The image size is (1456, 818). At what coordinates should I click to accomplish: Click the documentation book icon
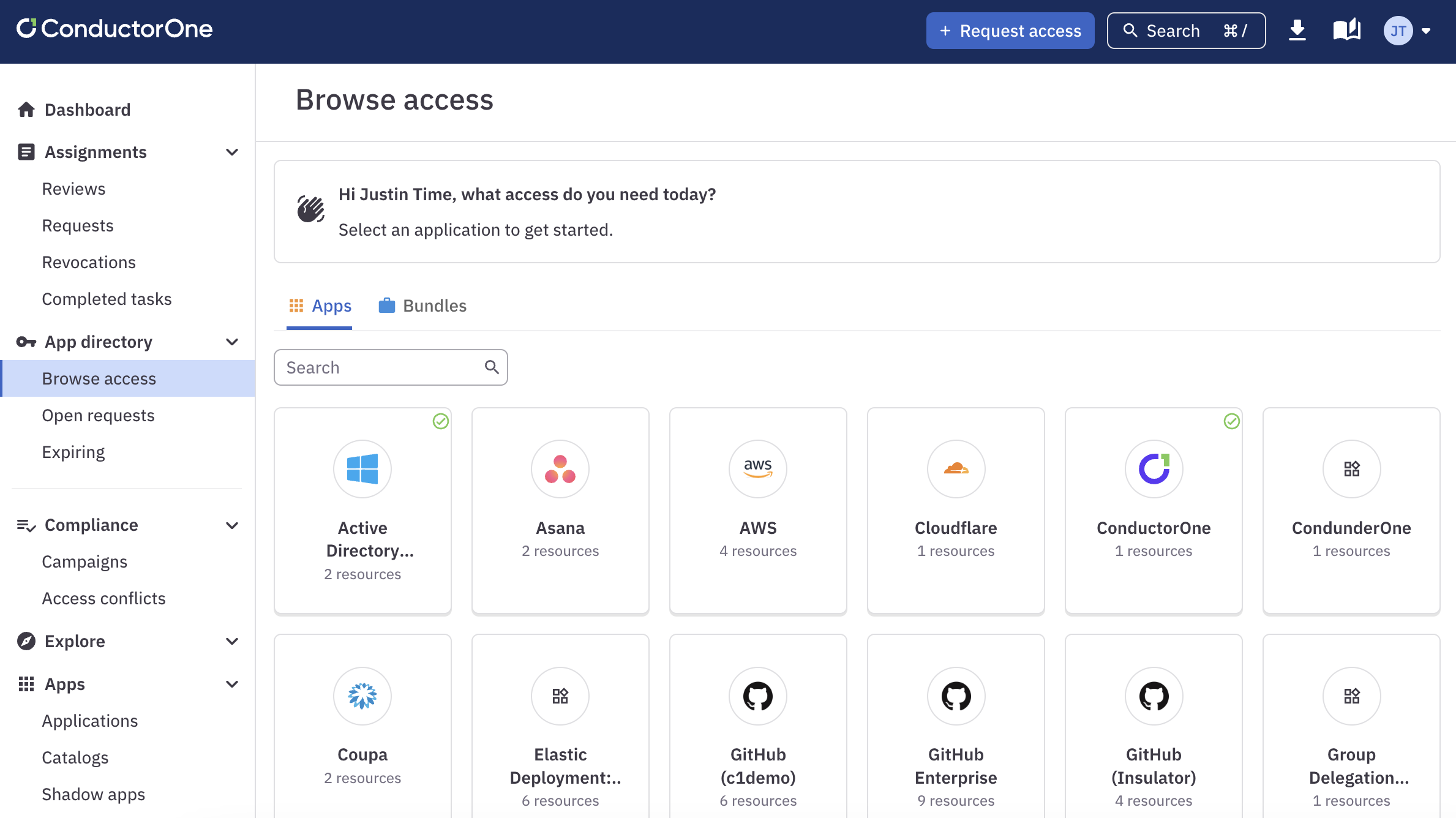[x=1347, y=30]
